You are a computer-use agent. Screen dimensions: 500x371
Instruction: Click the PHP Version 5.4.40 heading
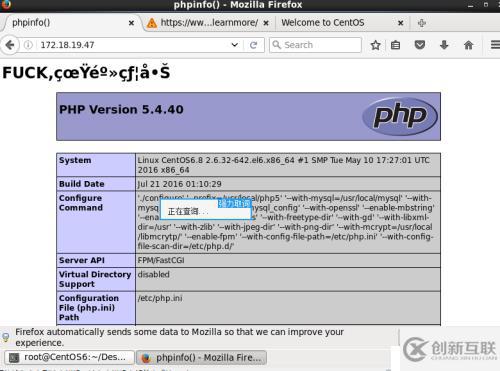121,109
